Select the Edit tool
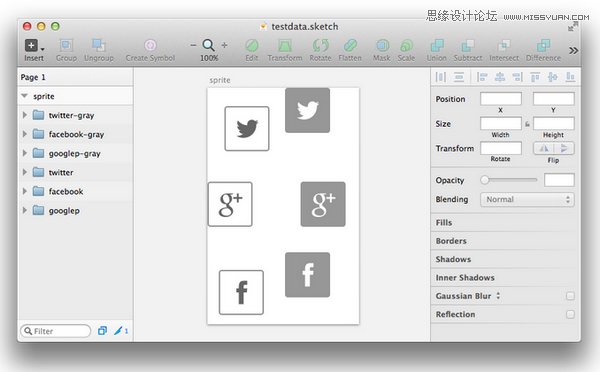Viewport: 600px width, 372px height. click(x=252, y=46)
